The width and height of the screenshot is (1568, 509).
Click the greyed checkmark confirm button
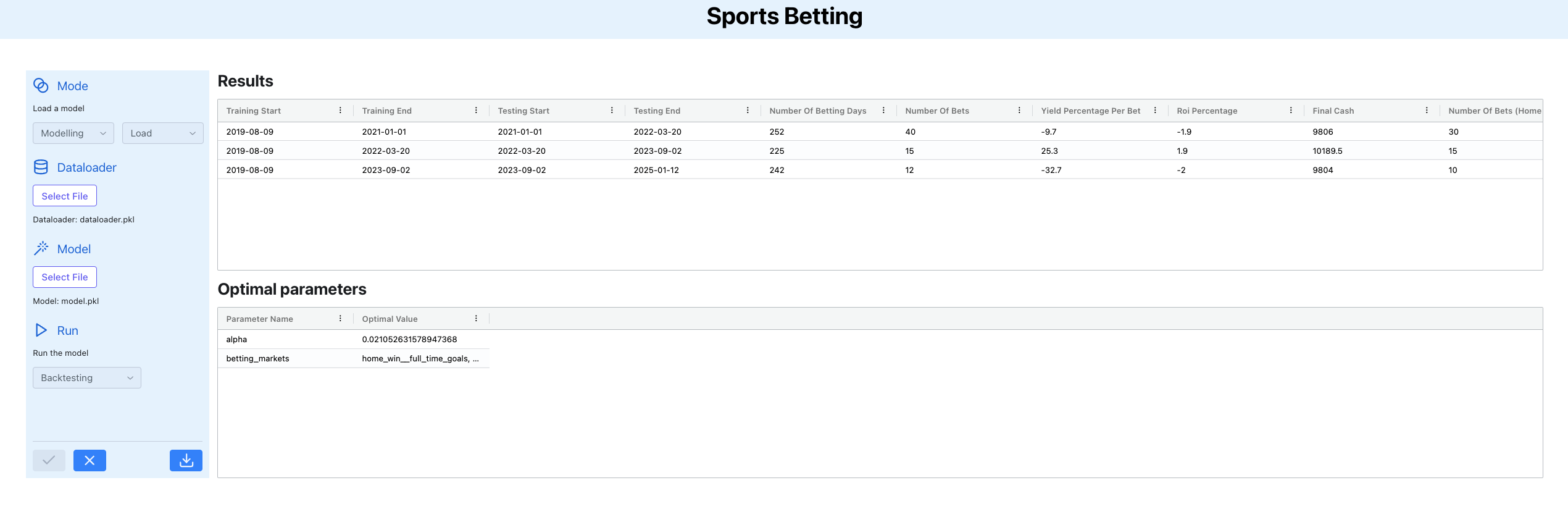[x=49, y=460]
